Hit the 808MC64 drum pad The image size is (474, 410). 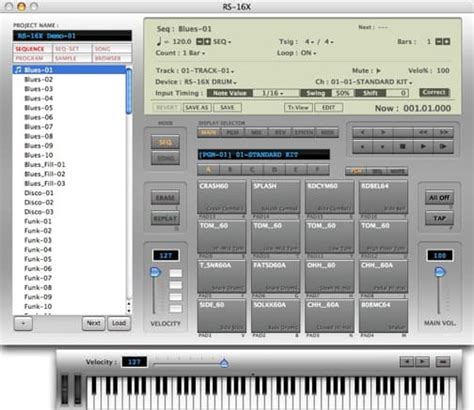click(x=383, y=316)
